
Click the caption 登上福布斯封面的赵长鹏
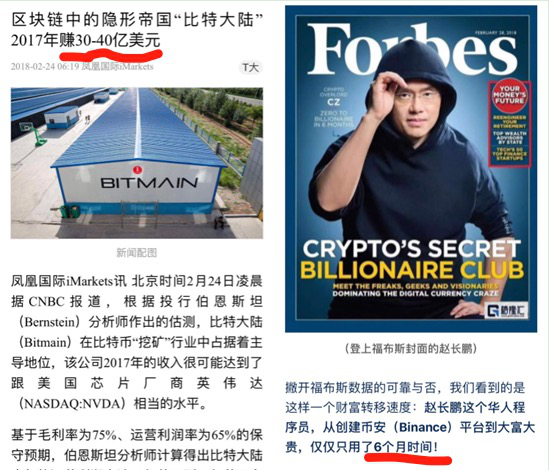click(x=411, y=349)
